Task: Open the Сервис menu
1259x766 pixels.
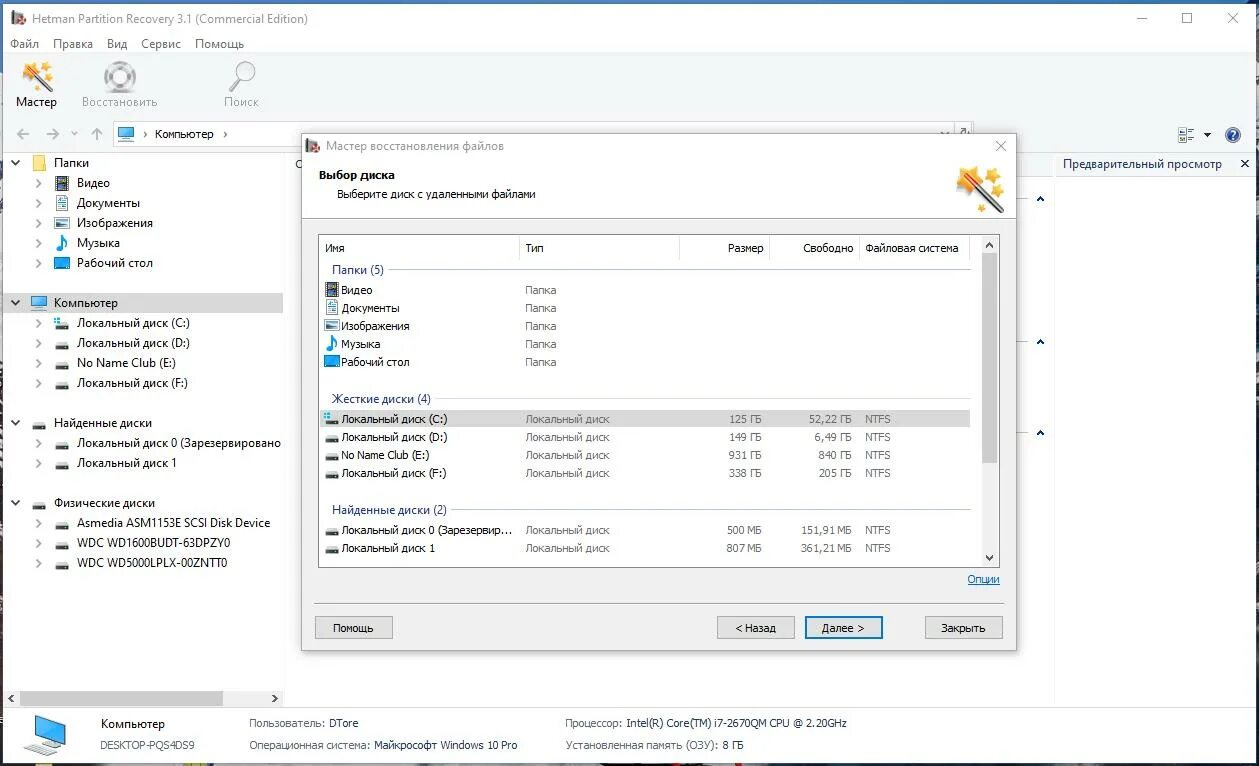Action: click(161, 44)
